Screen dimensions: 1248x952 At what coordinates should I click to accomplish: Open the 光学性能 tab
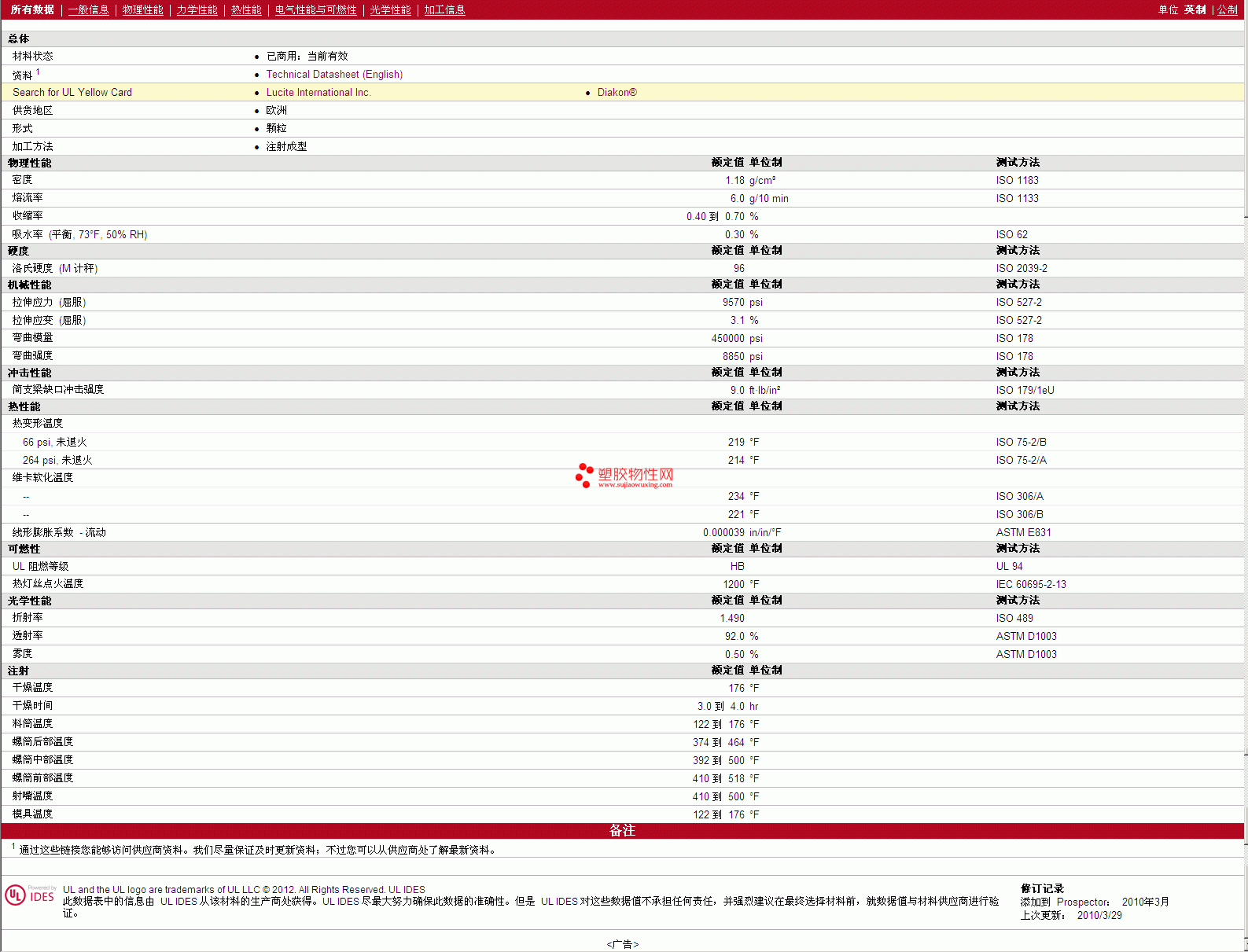[390, 10]
